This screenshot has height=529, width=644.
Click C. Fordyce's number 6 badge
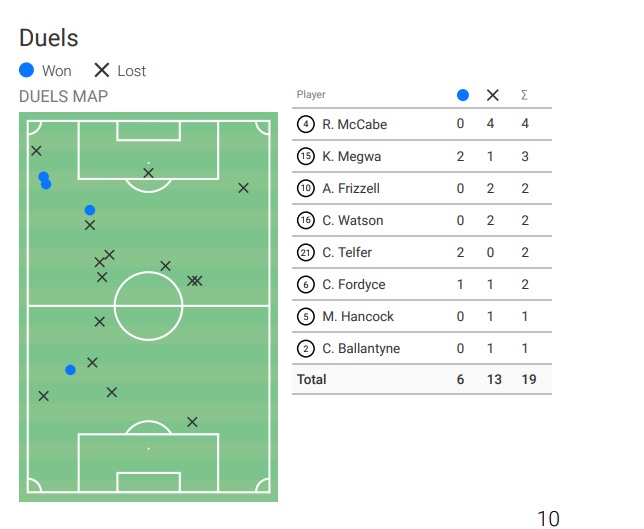tap(306, 285)
